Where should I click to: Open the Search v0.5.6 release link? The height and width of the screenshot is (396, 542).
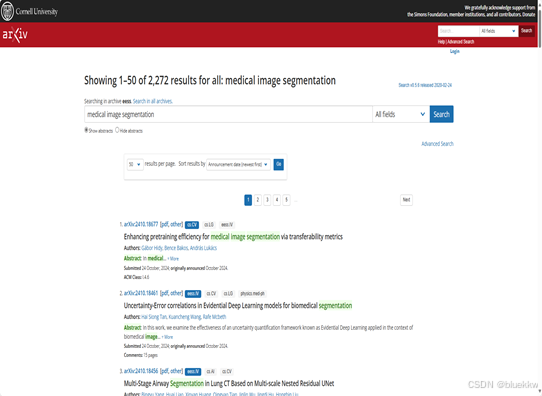pyautogui.click(x=425, y=85)
